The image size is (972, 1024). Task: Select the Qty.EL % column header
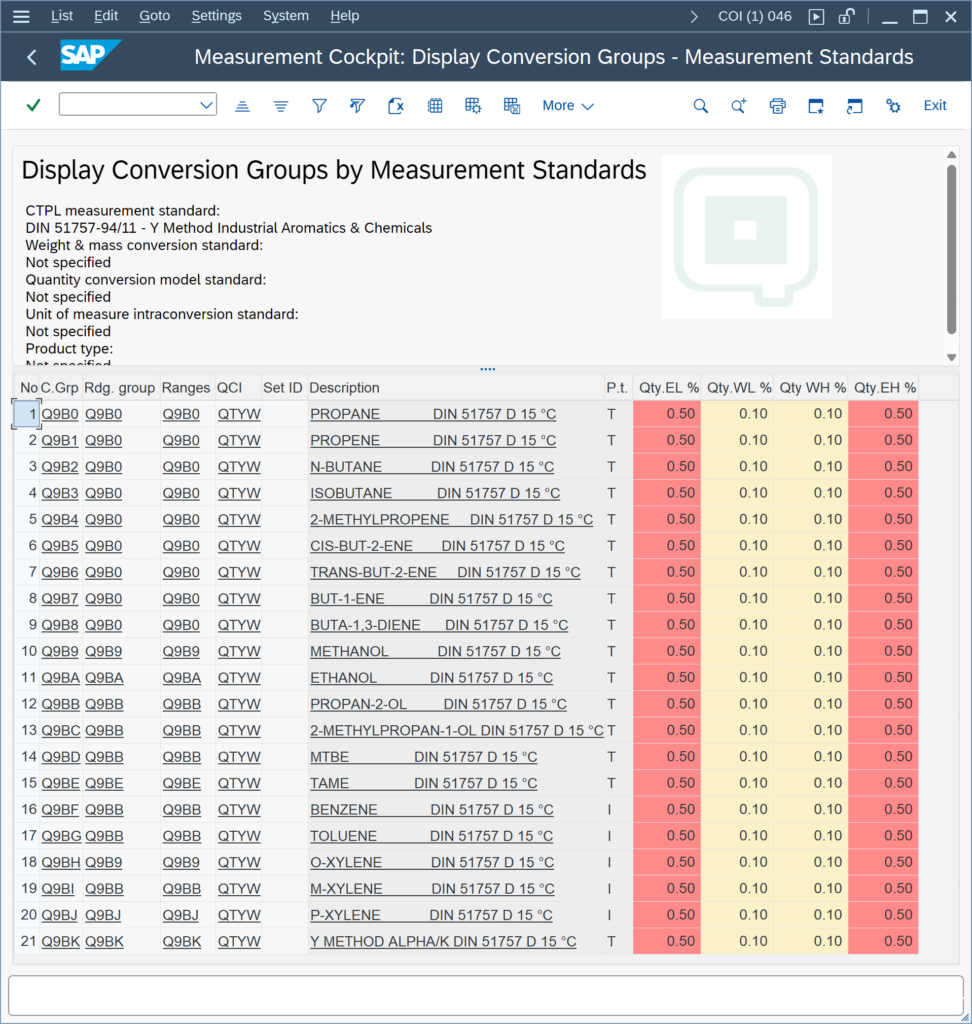pyautogui.click(x=669, y=388)
